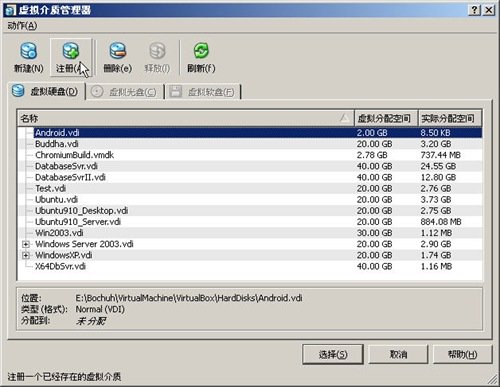Sort by the 虚拟分配空间 column header
The height and width of the screenshot is (387, 500).
(386, 118)
